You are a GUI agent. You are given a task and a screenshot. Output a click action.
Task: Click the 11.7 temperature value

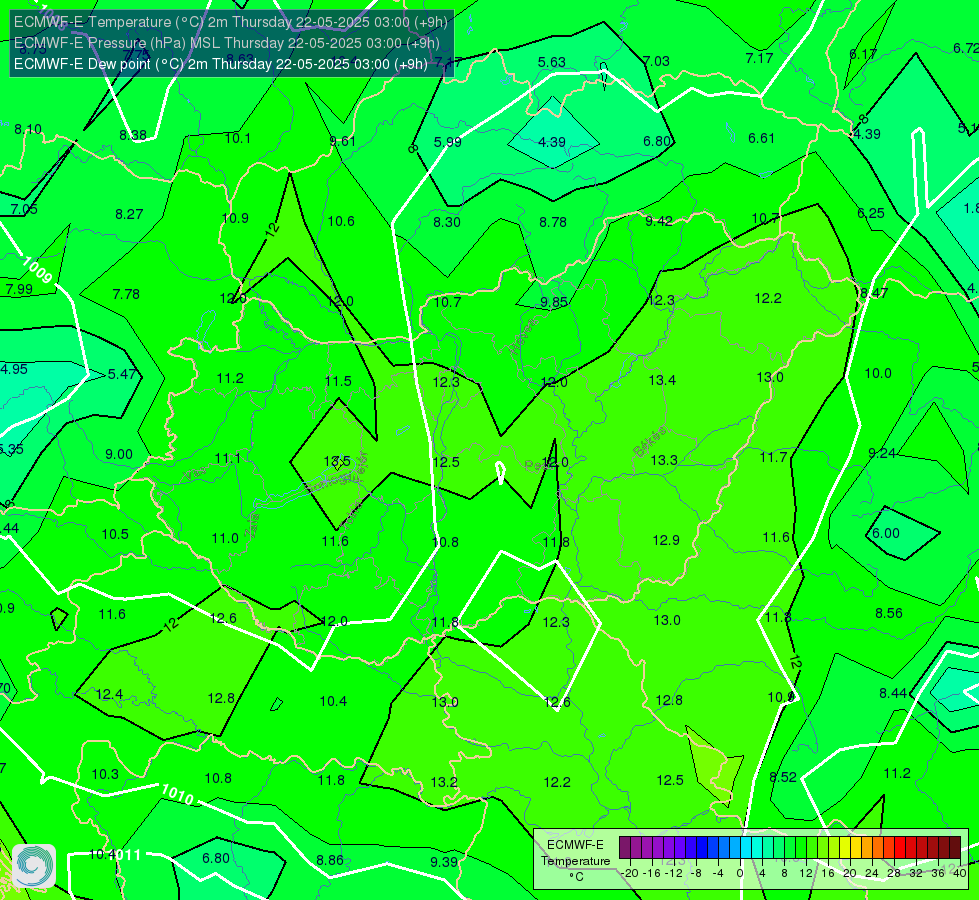click(774, 458)
